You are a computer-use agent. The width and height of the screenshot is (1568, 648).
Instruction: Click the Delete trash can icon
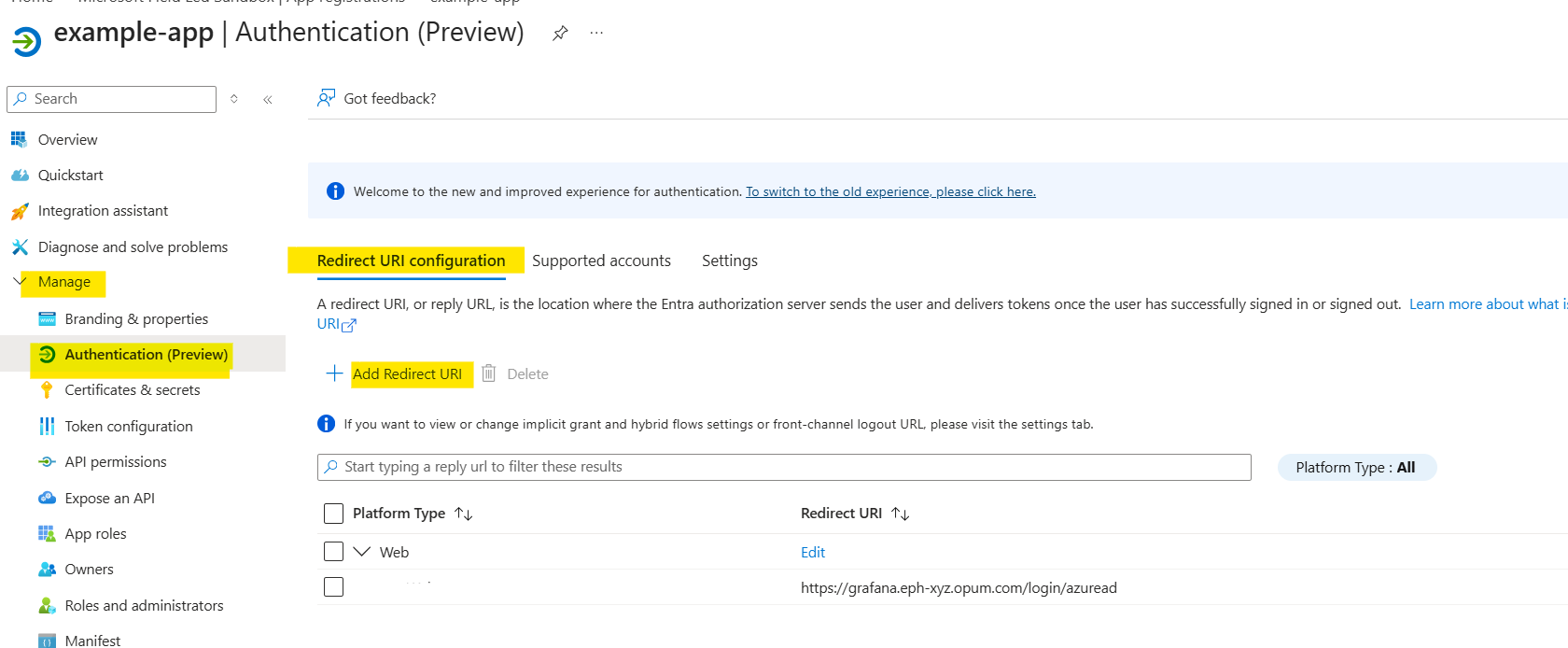tap(488, 373)
